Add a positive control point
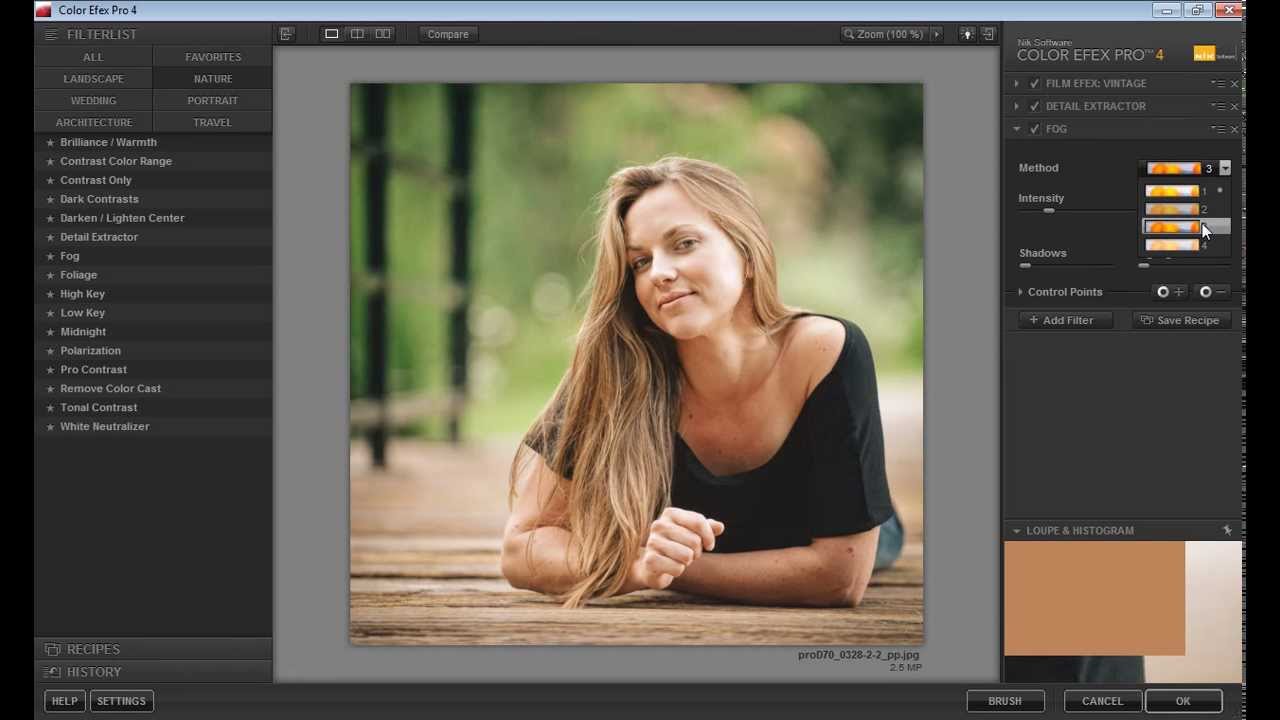Image resolution: width=1280 pixels, height=720 pixels. pos(1169,292)
